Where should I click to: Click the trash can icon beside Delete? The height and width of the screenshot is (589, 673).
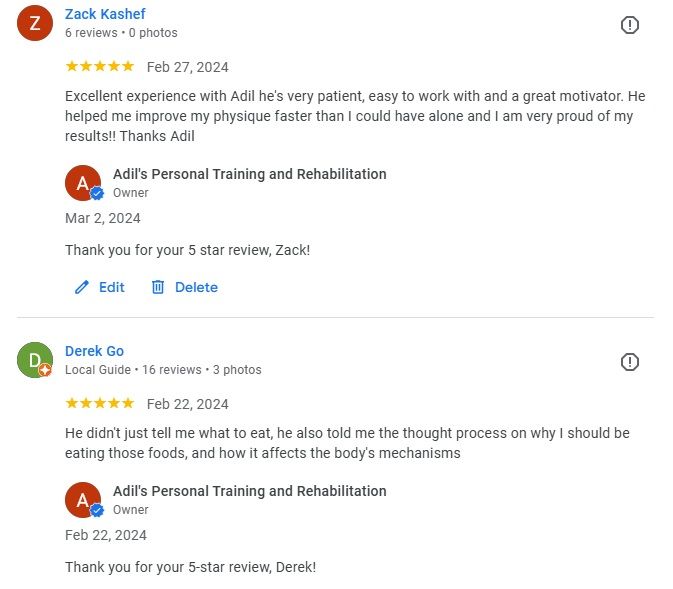[x=158, y=287]
